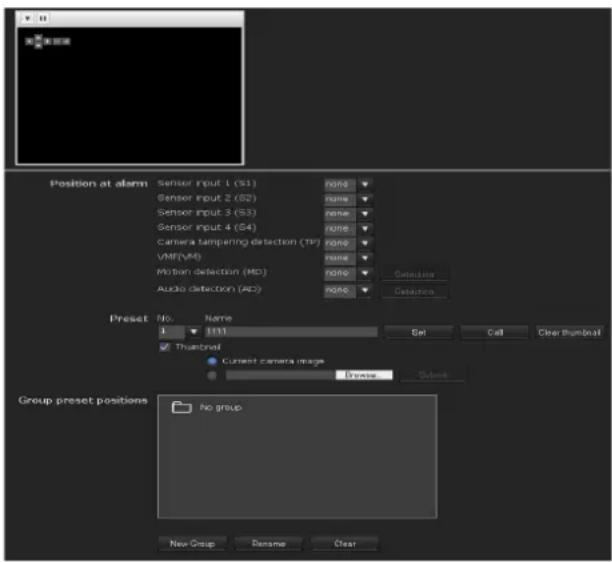Open the viewer toolbar dropdown arrow
Image resolution: width=612 pixels, height=562 pixels.
tap(28, 18)
